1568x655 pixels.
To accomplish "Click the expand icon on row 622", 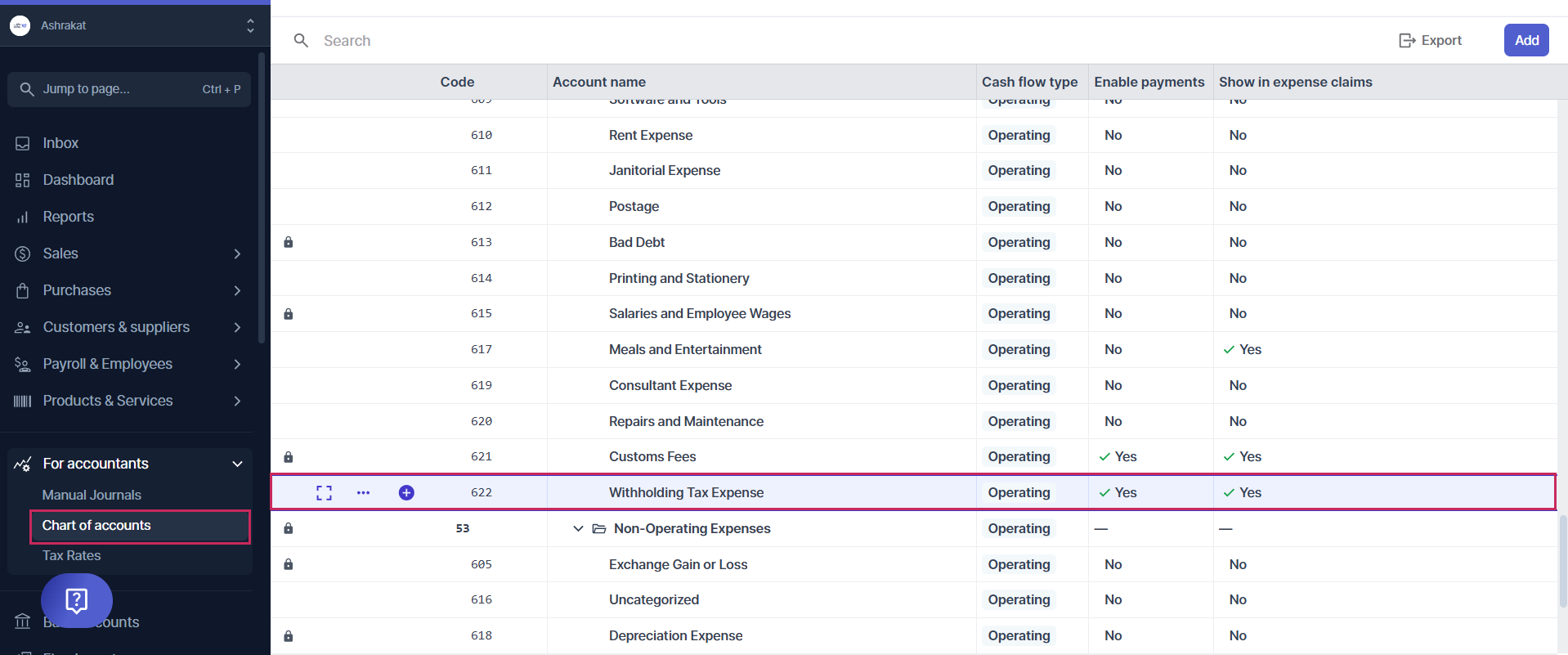I will tap(324, 492).
